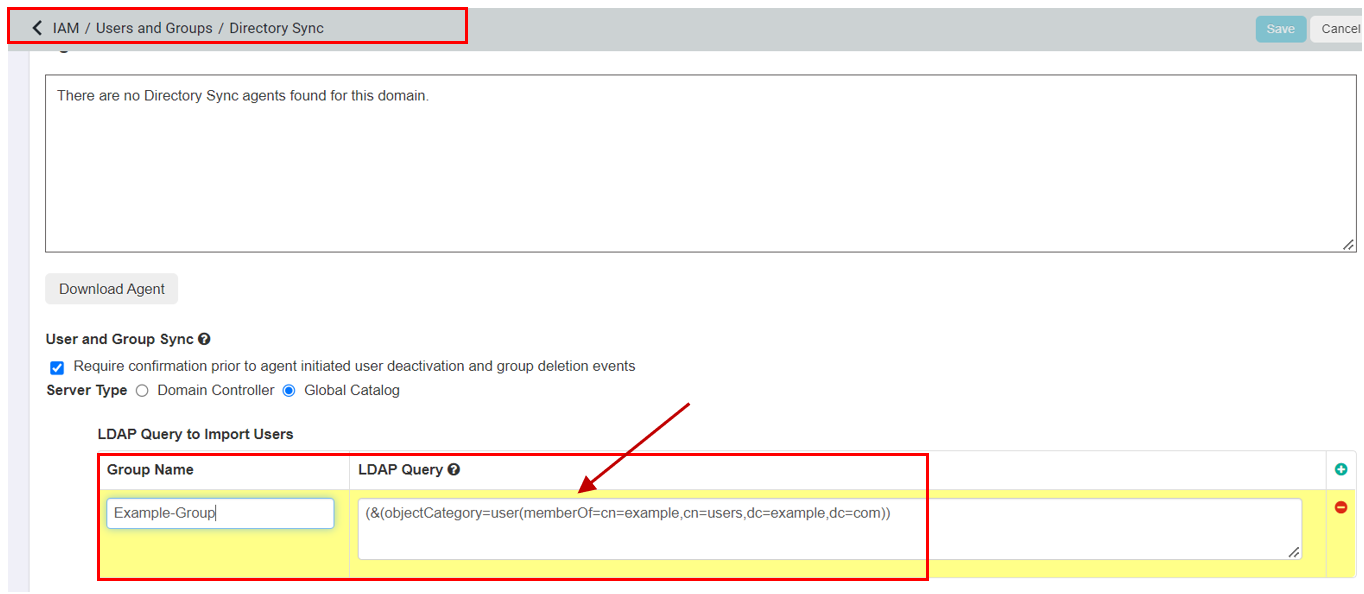Click the Group Name column header
The height and width of the screenshot is (594, 1364).
(150, 470)
